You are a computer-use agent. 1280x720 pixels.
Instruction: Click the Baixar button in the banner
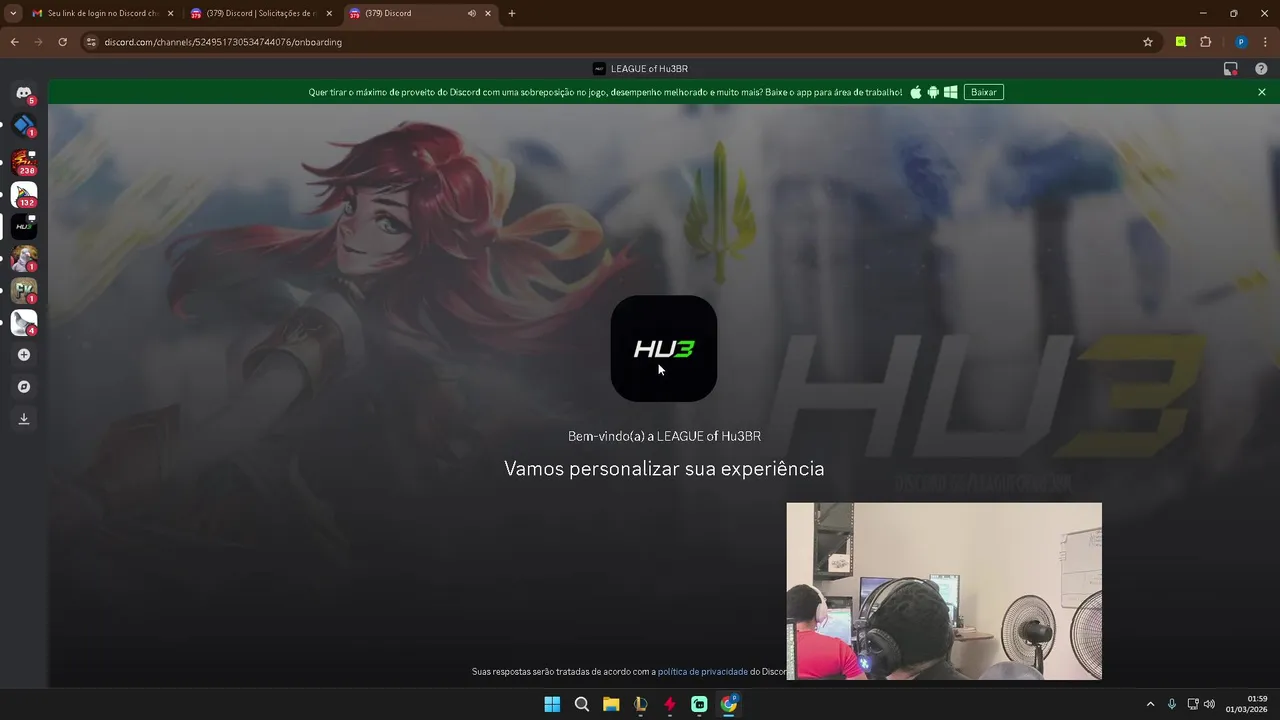pyautogui.click(x=984, y=92)
